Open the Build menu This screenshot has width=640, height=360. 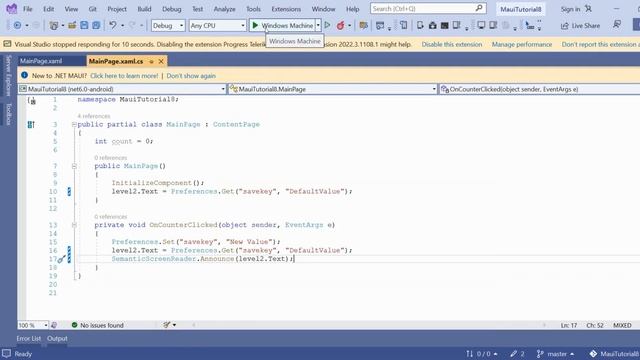click(x=144, y=9)
